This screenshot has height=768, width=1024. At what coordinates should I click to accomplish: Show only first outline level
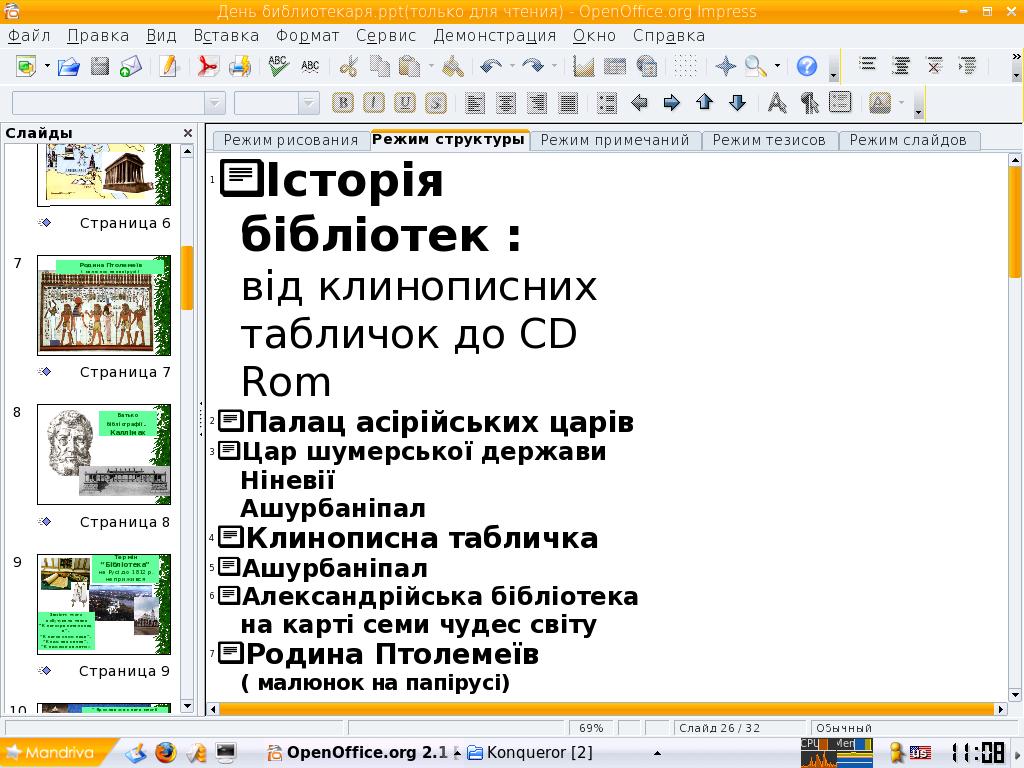coord(868,65)
